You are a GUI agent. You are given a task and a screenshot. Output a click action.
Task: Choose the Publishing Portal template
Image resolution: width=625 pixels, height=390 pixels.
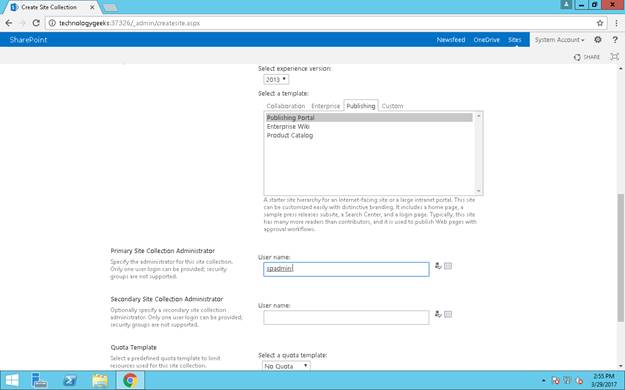pyautogui.click(x=369, y=118)
